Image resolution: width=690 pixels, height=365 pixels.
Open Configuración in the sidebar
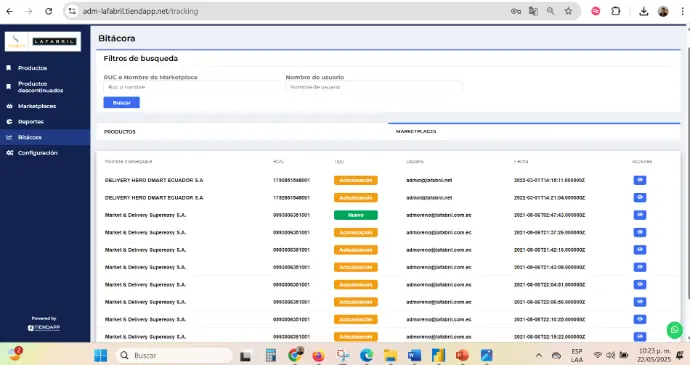coord(37,153)
